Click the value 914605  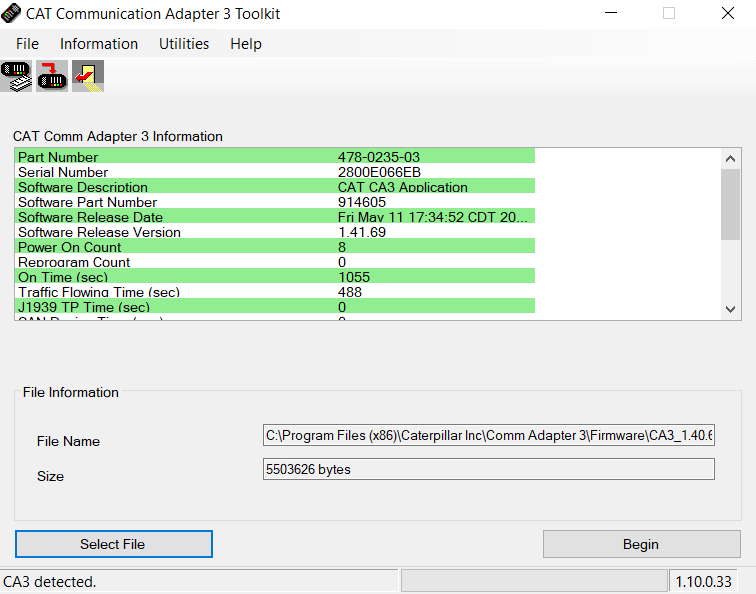point(362,202)
